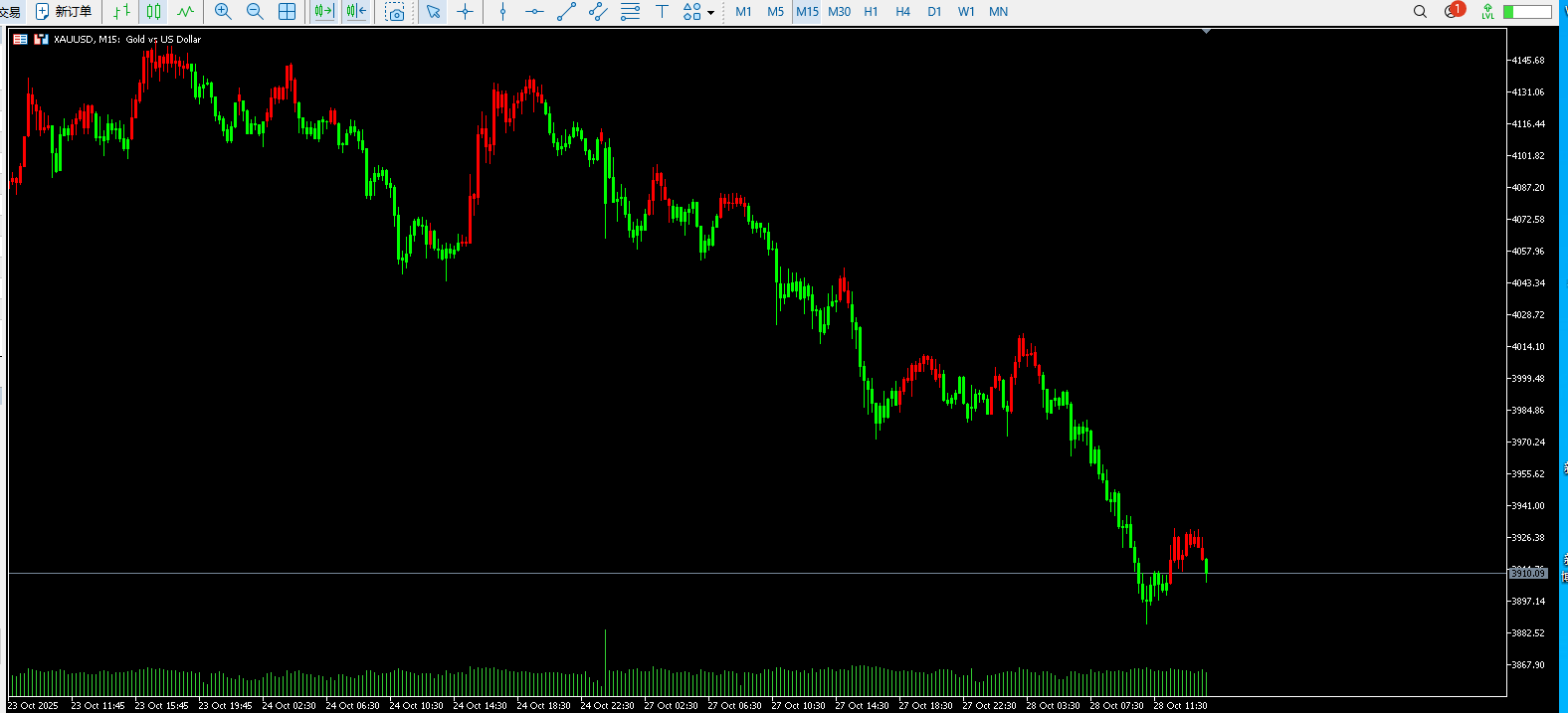Click the 3970.24 price scale value

tap(1528, 443)
